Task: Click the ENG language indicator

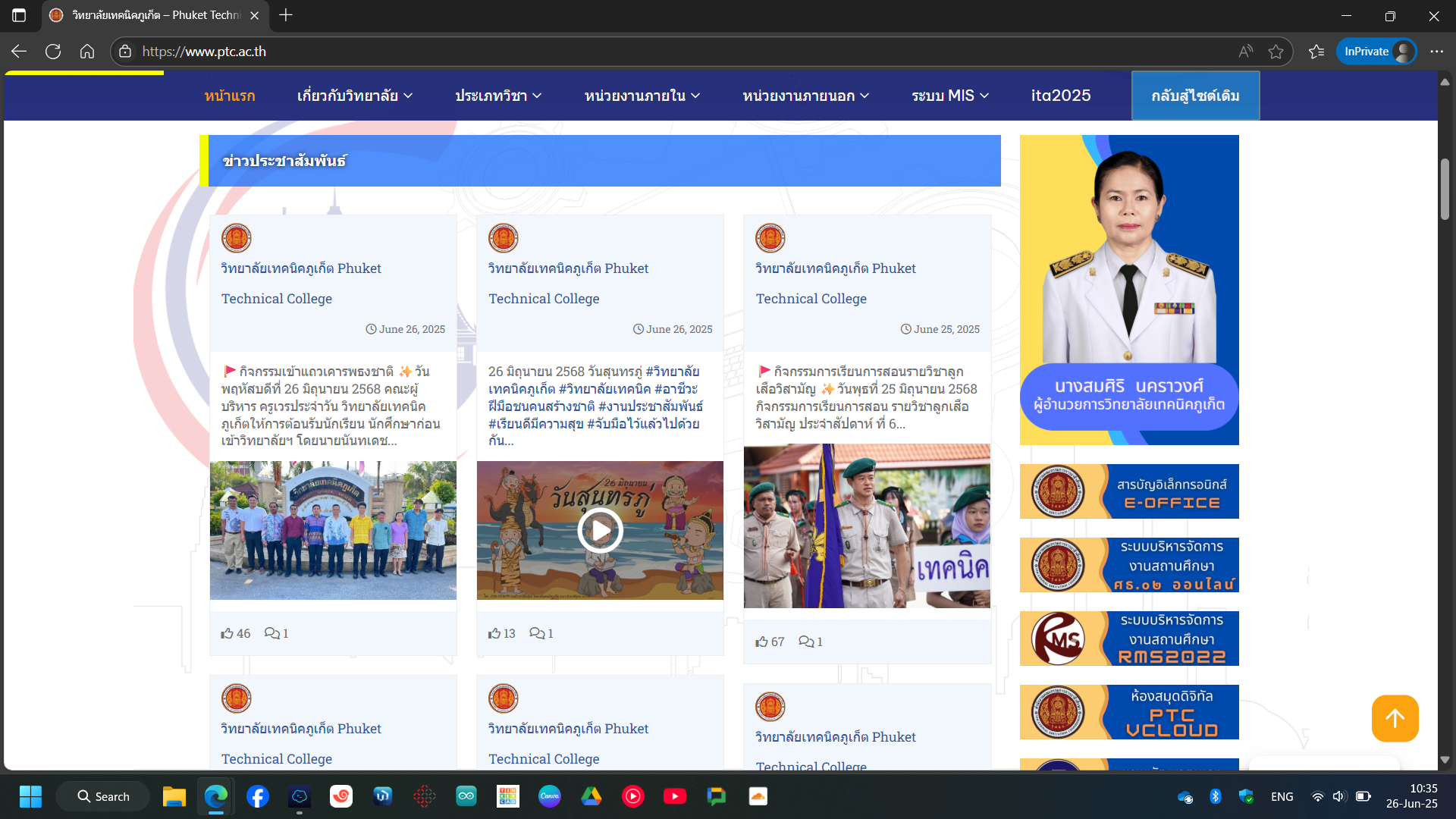Action: 1282,796
